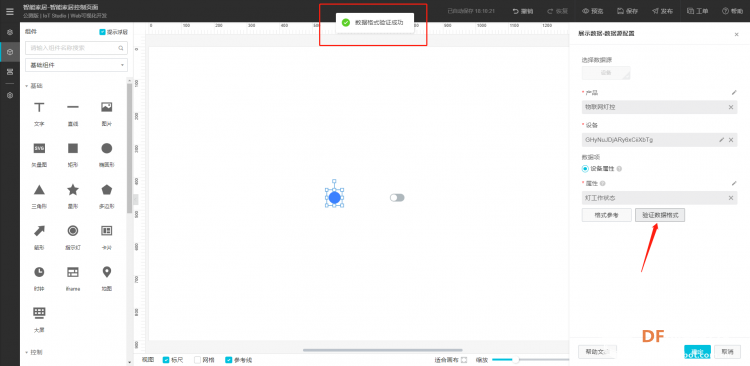Select the 矩形 rectangle component

click(x=73, y=155)
